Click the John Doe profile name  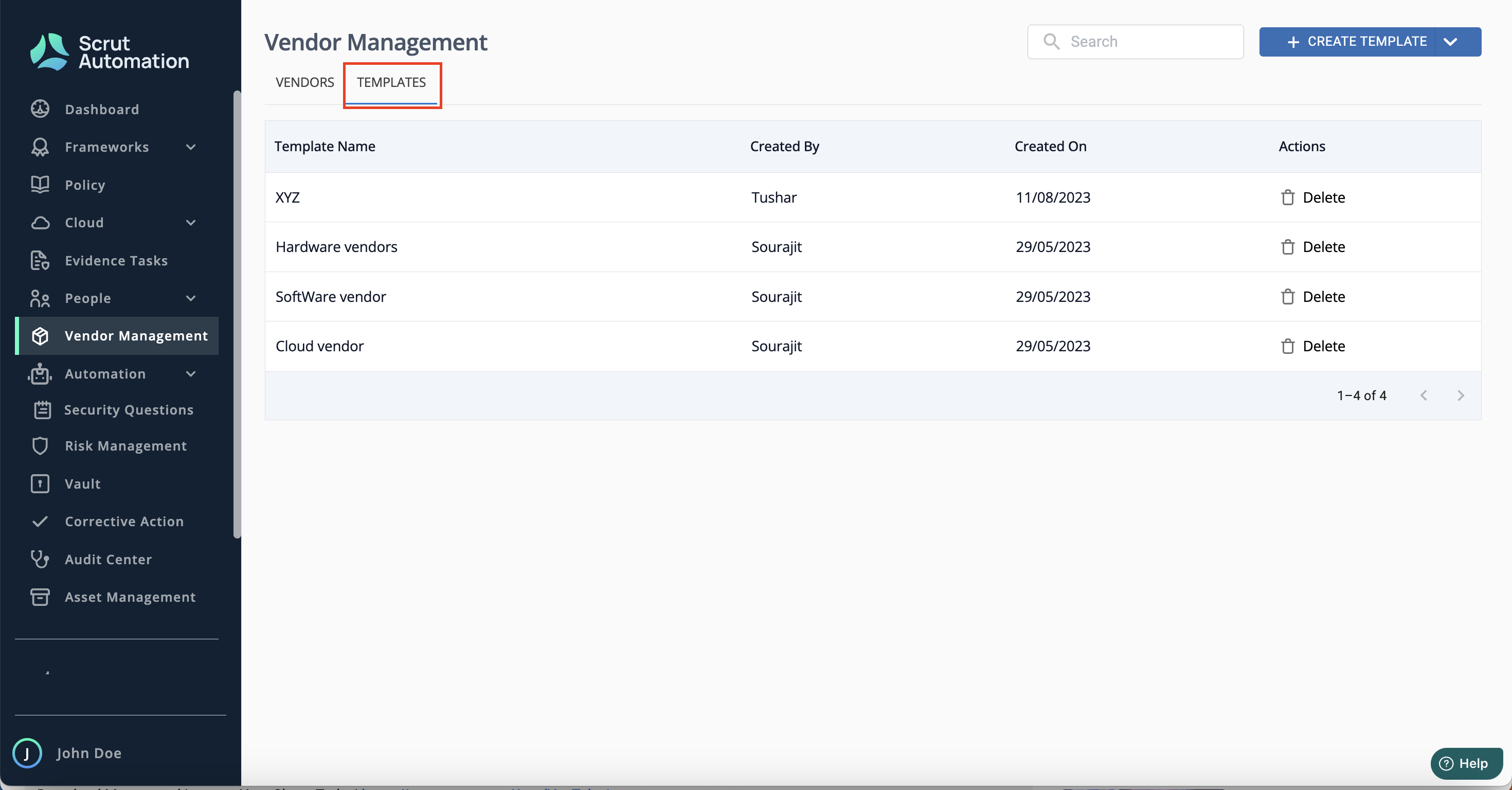coord(89,753)
